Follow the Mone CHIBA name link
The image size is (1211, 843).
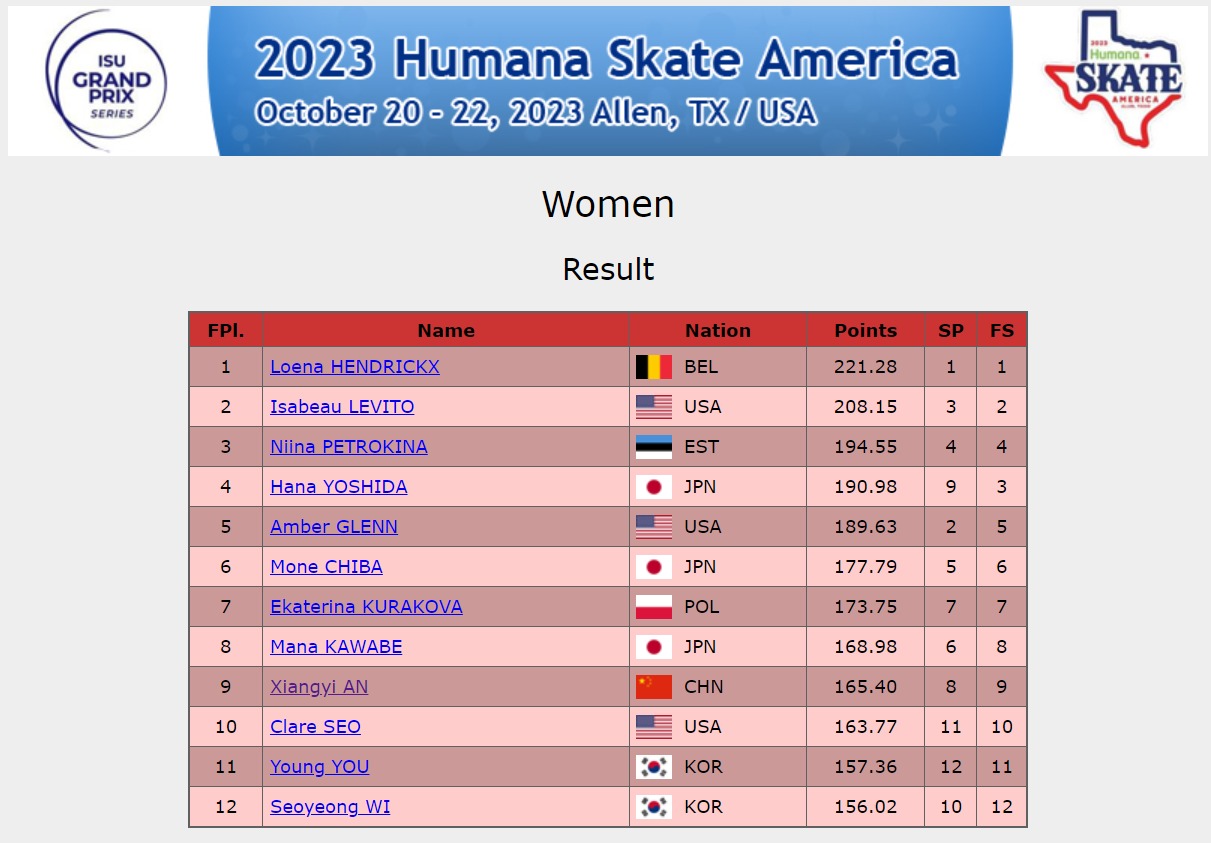326,567
